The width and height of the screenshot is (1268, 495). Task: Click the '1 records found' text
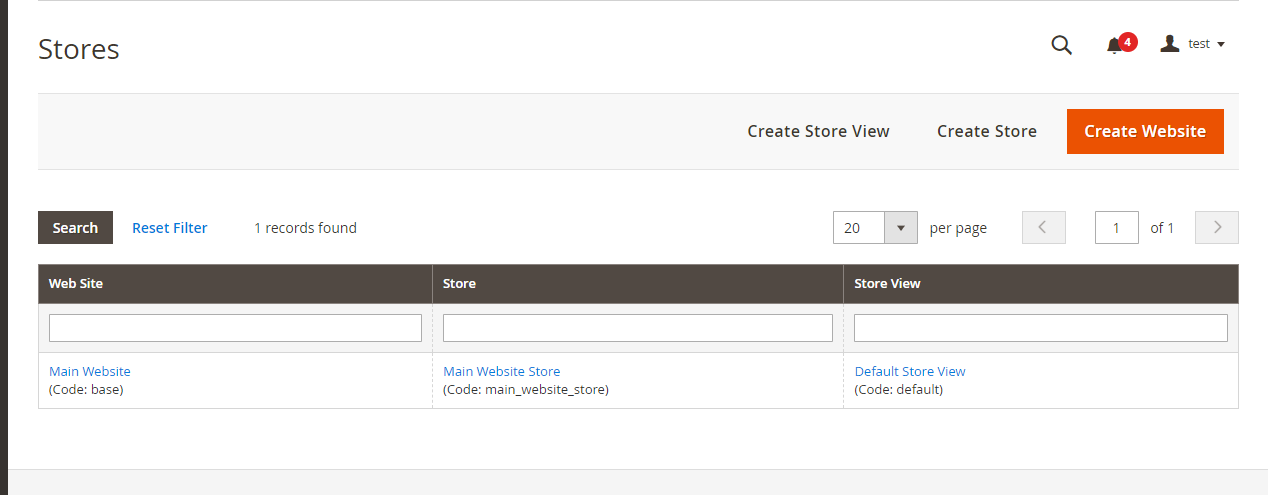point(305,228)
